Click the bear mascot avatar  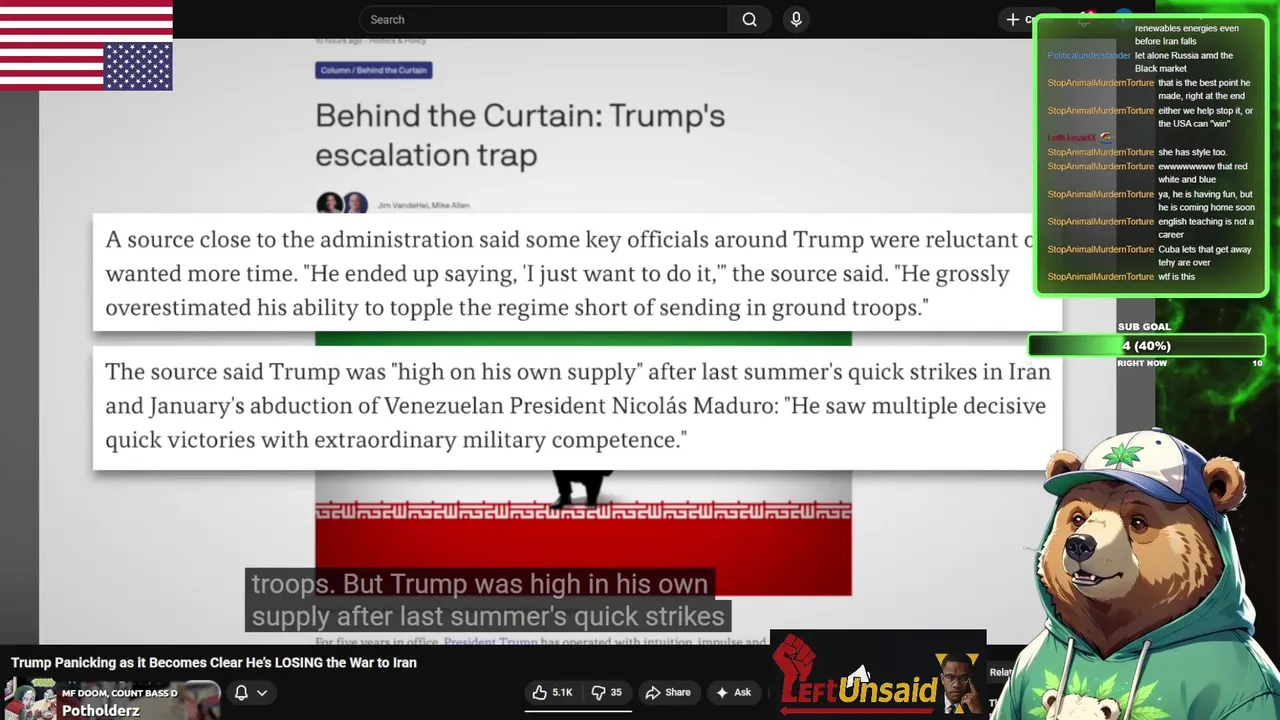tap(1140, 575)
